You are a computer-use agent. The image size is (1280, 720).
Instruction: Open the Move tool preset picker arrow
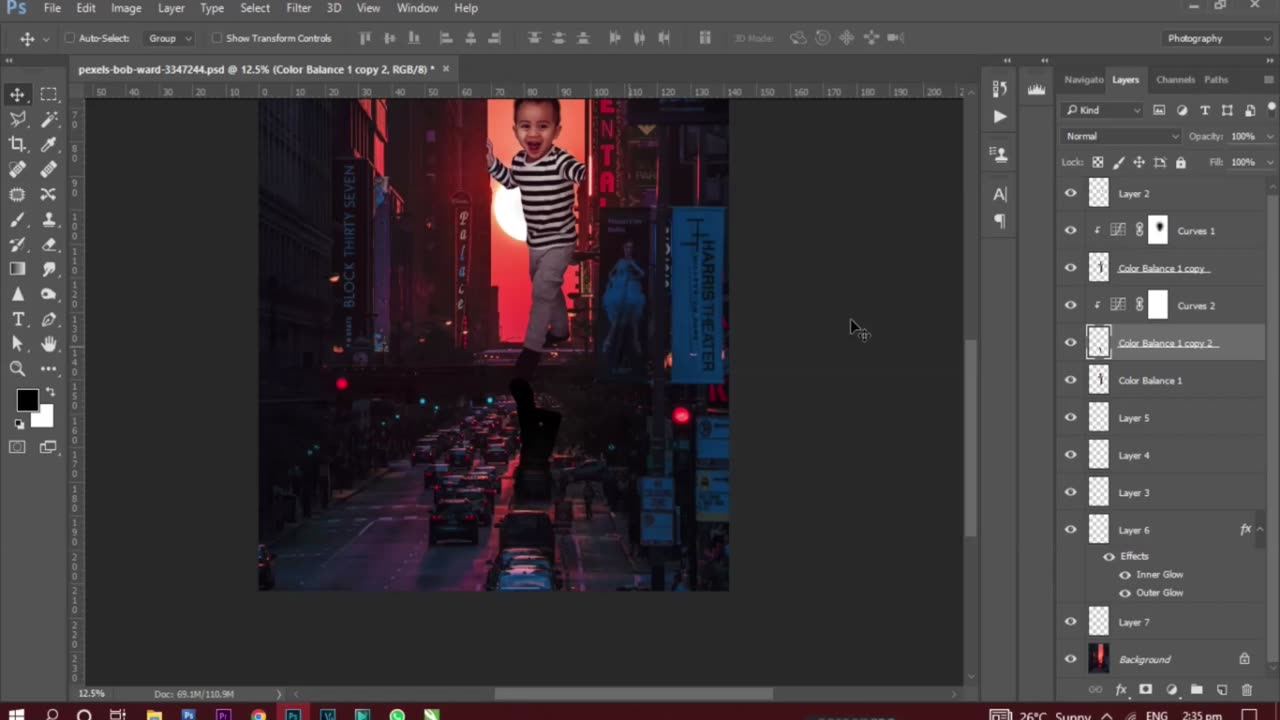tap(46, 39)
